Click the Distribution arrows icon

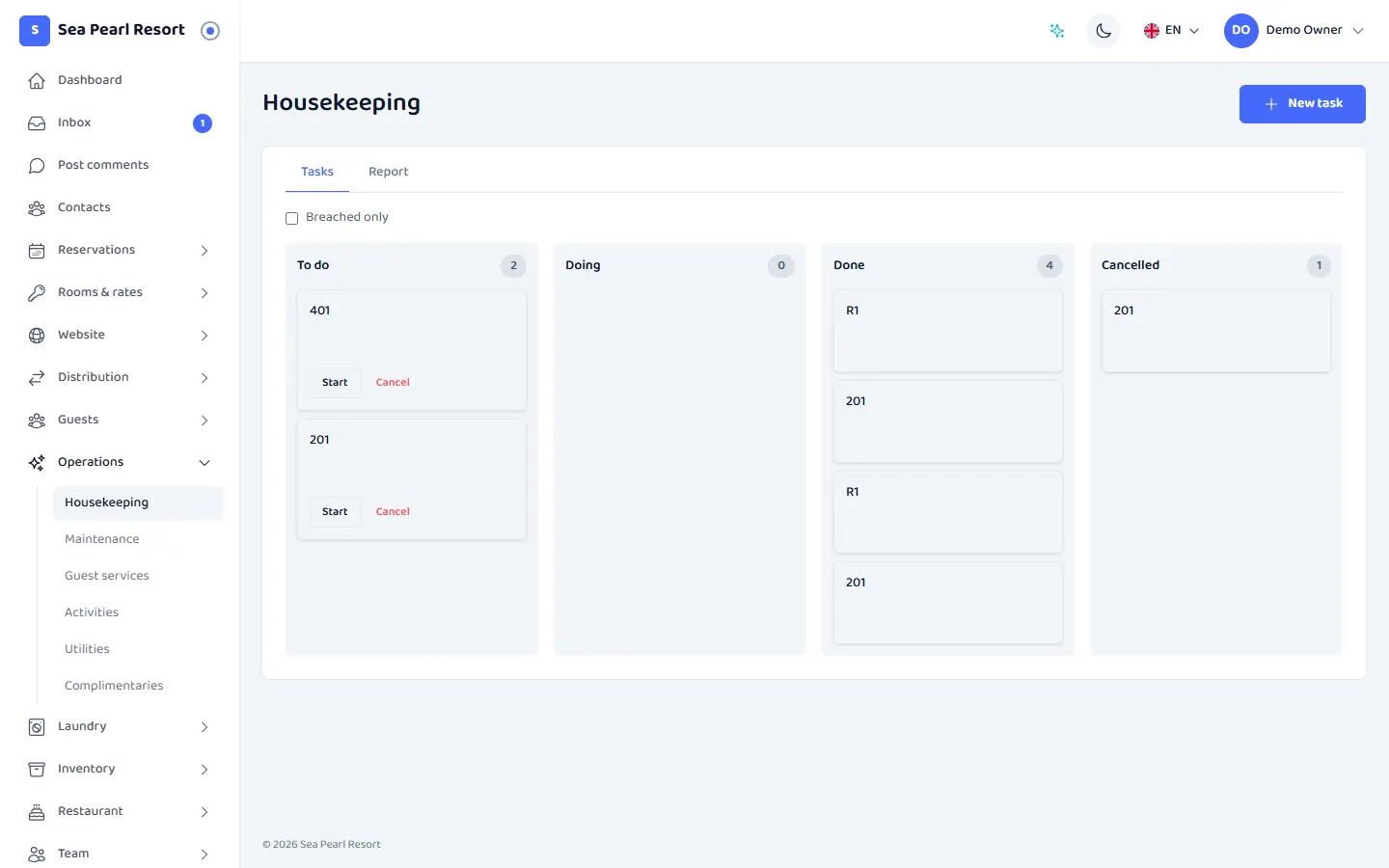[x=37, y=378]
